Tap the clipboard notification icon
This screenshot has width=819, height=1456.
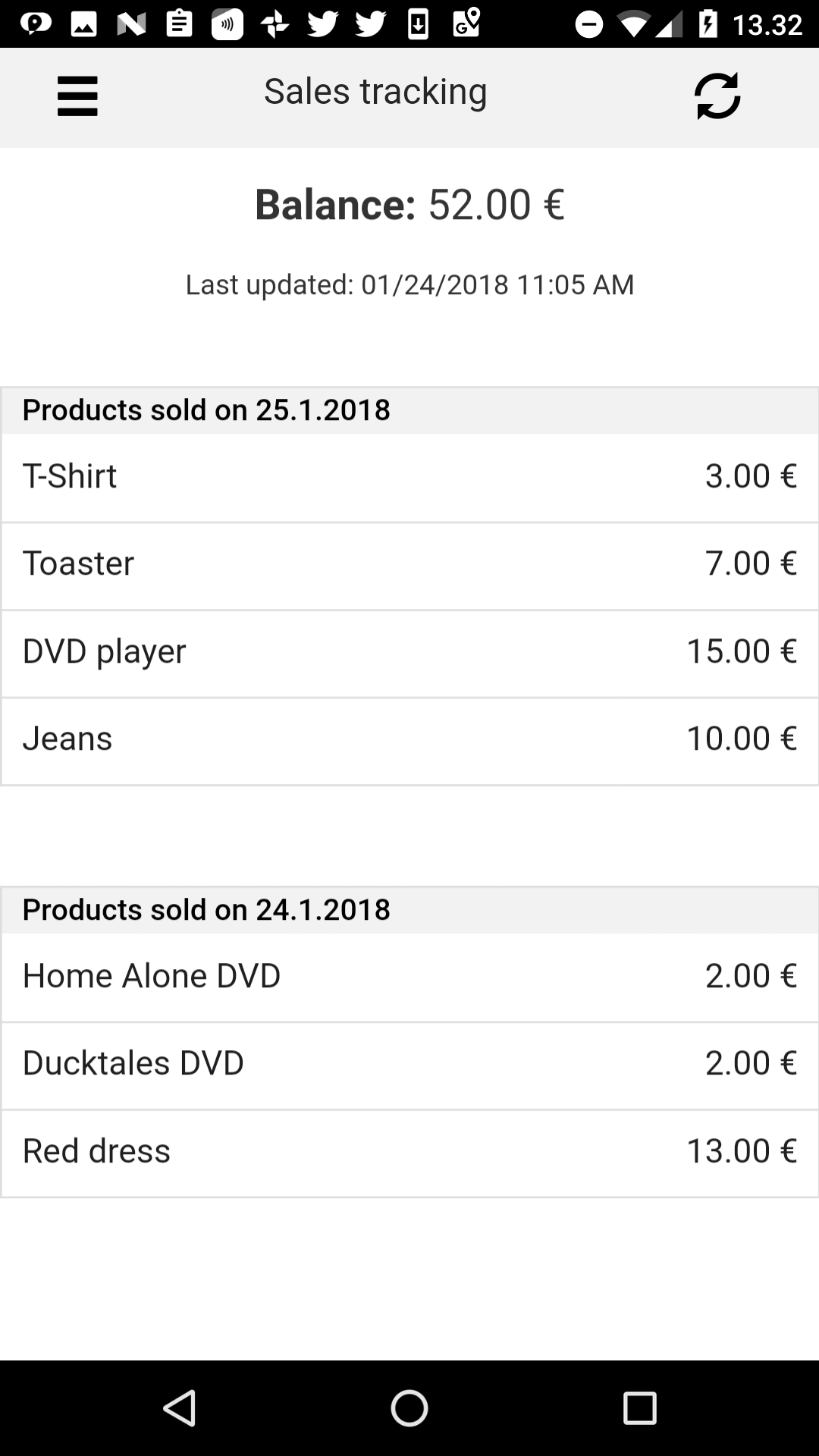(179, 24)
